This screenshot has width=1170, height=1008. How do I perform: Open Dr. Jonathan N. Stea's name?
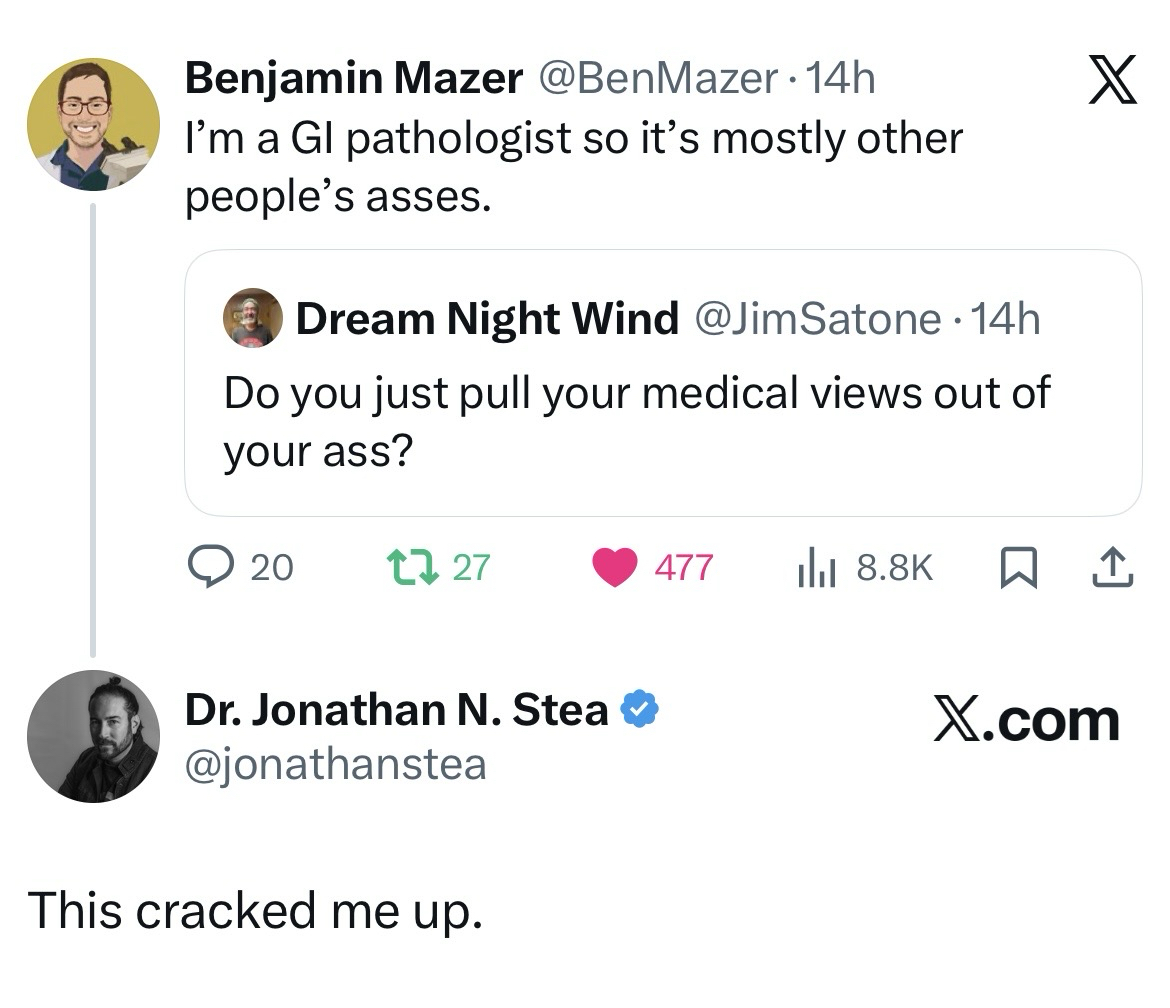[x=396, y=710]
